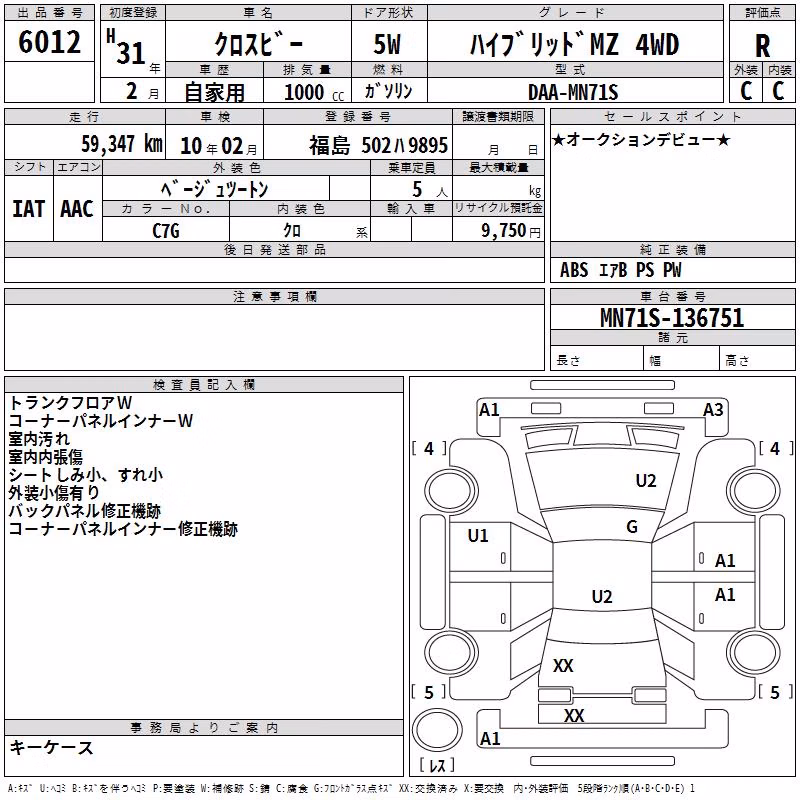This screenshot has width=800, height=800.
Task: Select the vehicle history value 自家用
Action: click(x=214, y=92)
